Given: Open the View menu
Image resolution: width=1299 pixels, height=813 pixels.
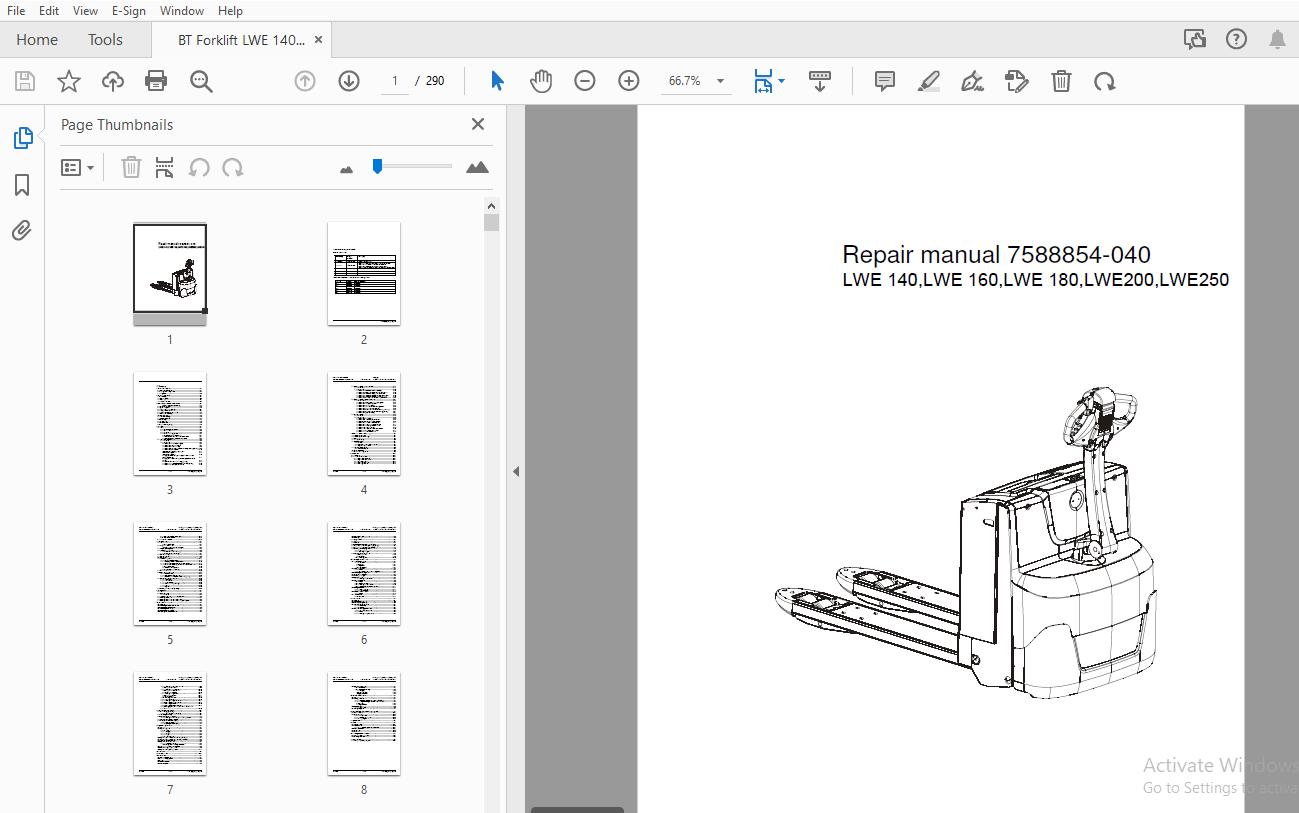Looking at the screenshot, I should click(x=85, y=11).
